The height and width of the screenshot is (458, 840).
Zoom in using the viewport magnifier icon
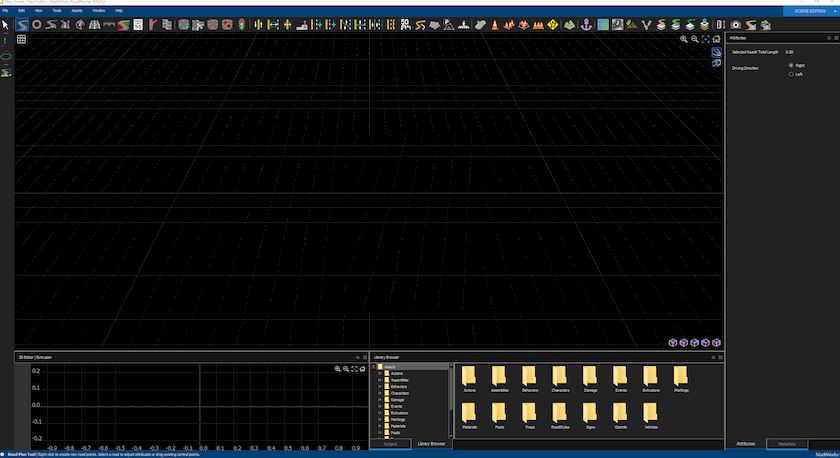coord(685,39)
